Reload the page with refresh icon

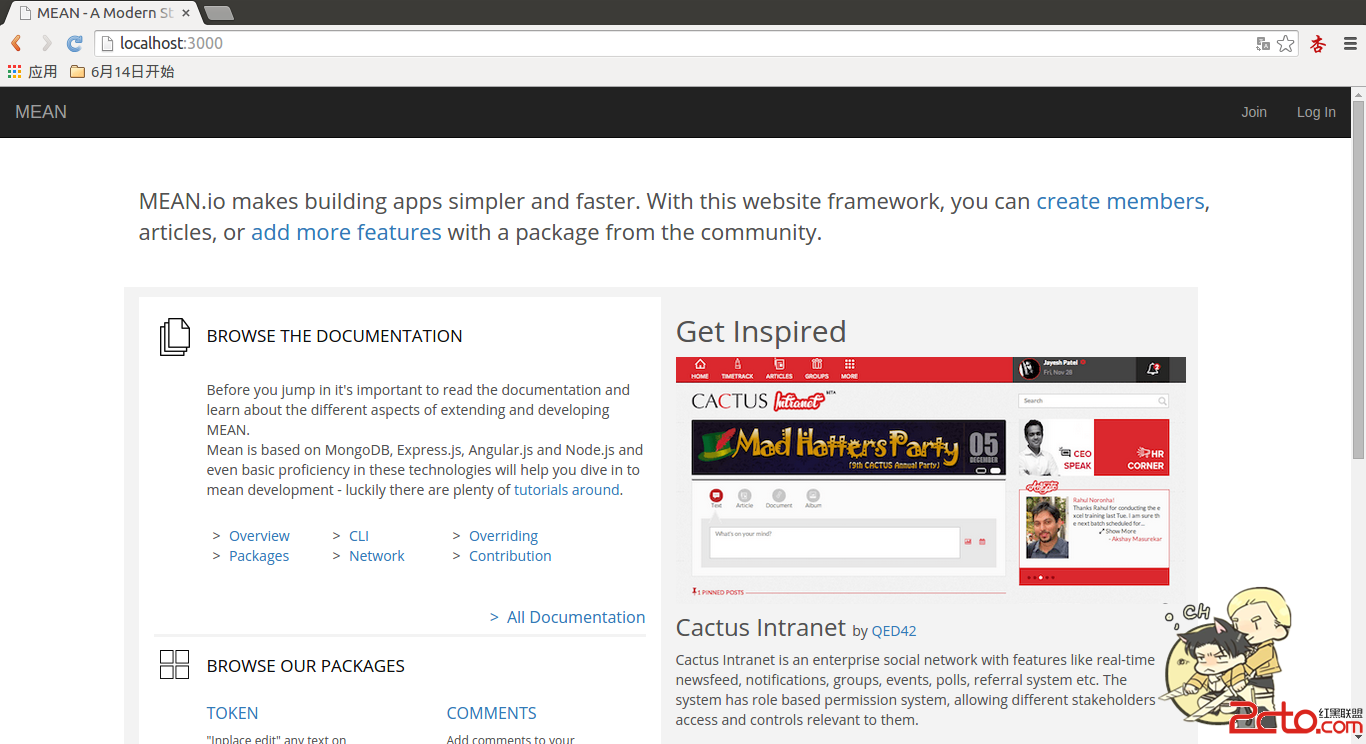(74, 43)
